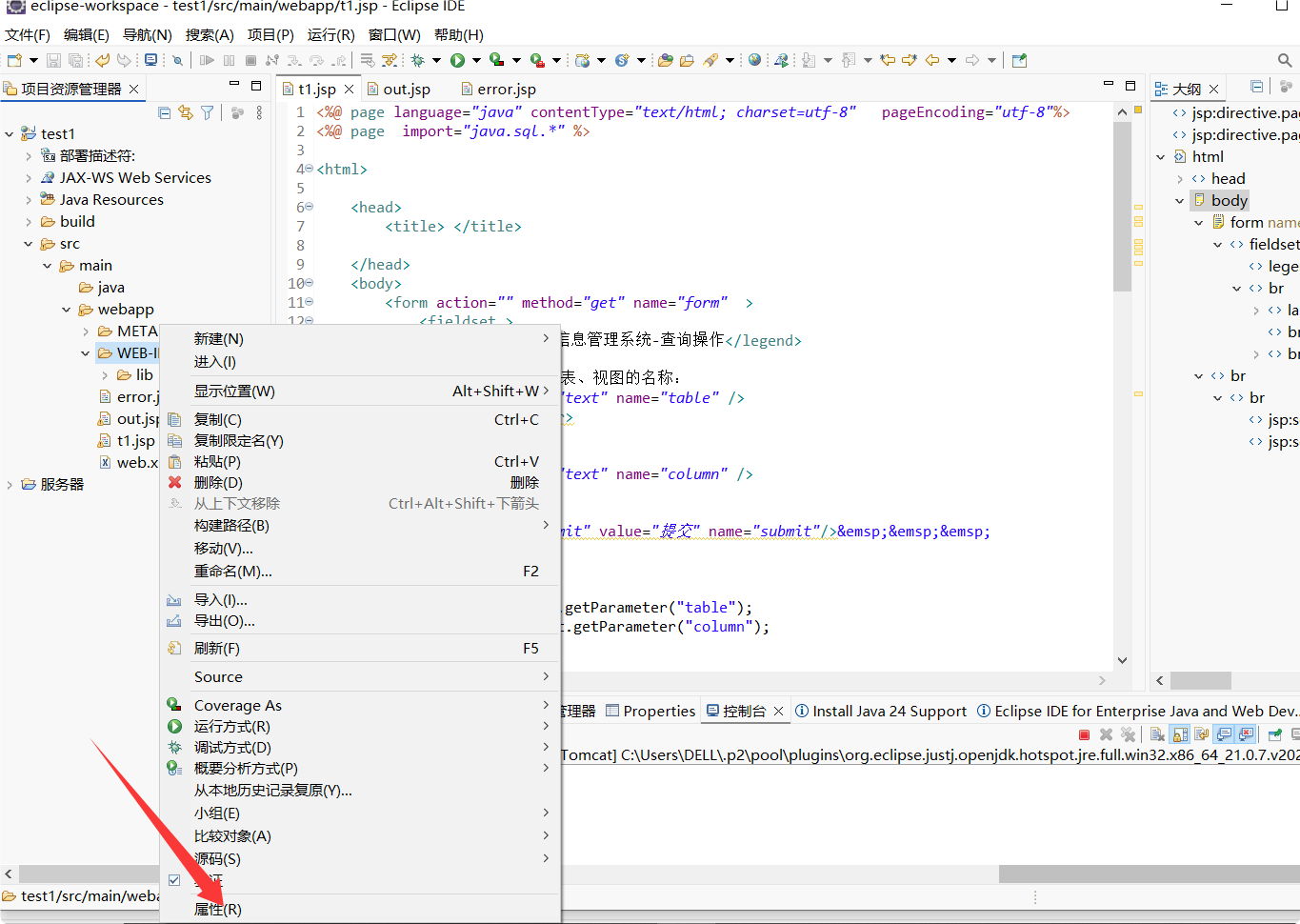1300x924 pixels.
Task: Terminate the Tomcat launch with the red stop icon
Action: [1085, 733]
